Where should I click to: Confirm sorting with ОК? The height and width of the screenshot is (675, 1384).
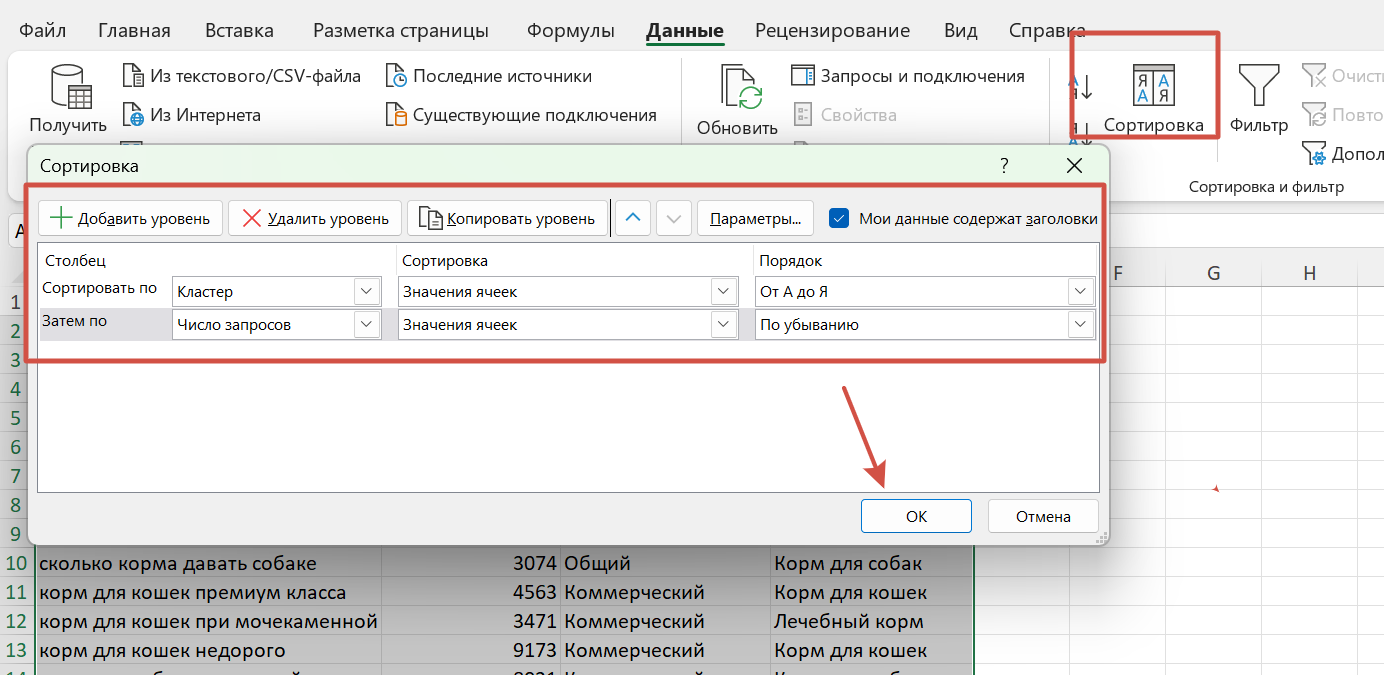(x=916, y=516)
